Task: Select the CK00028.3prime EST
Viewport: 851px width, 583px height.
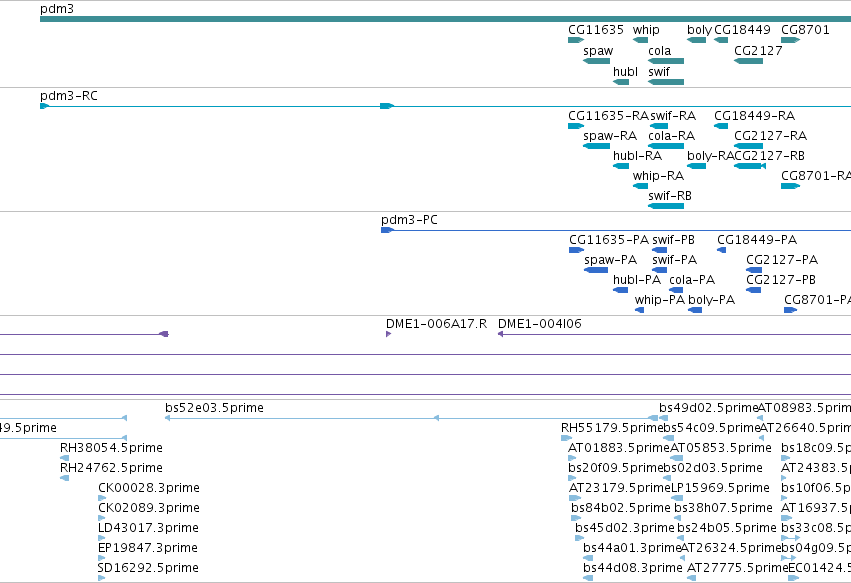Action: pyautogui.click(x=102, y=498)
